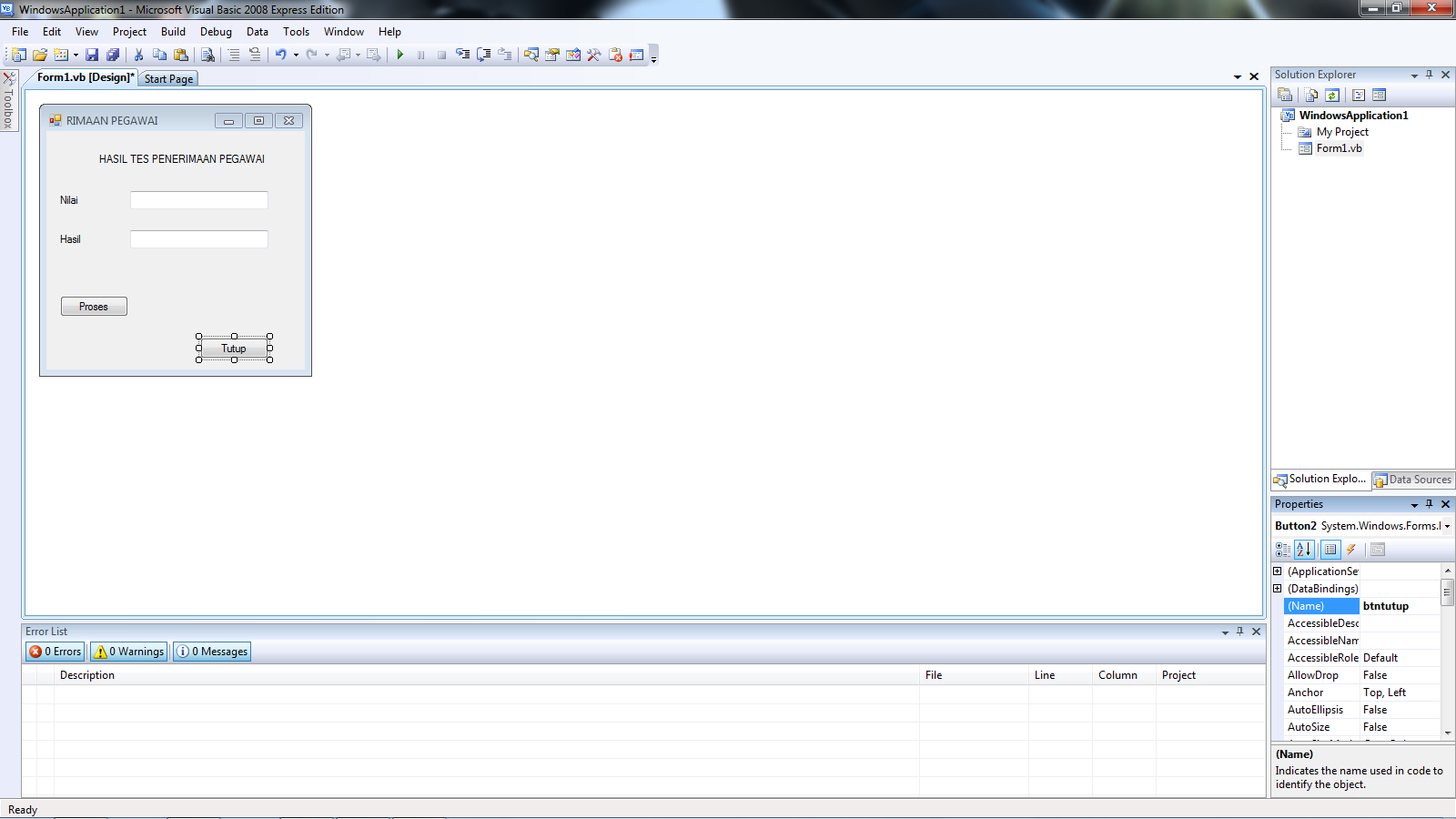Open the Debug menu
1456x819 pixels.
[216, 31]
